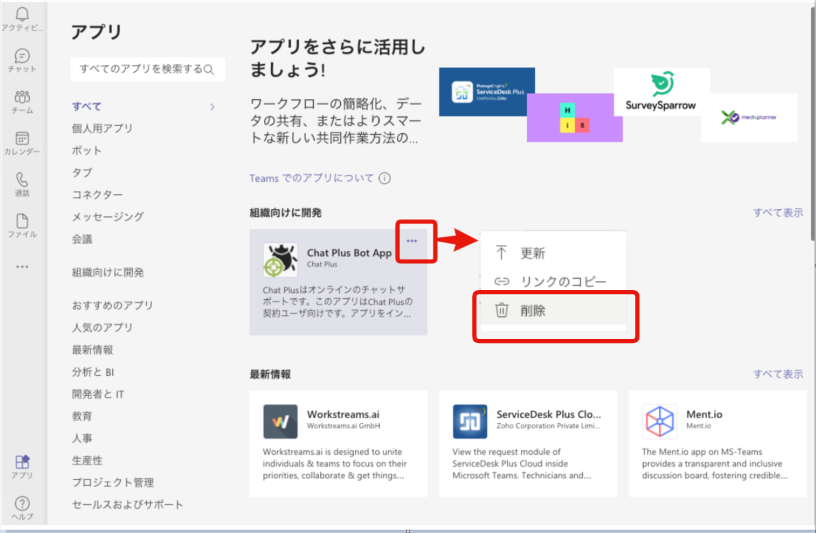
Task: Open the Workstreams.ai app card
Action: coord(337,443)
